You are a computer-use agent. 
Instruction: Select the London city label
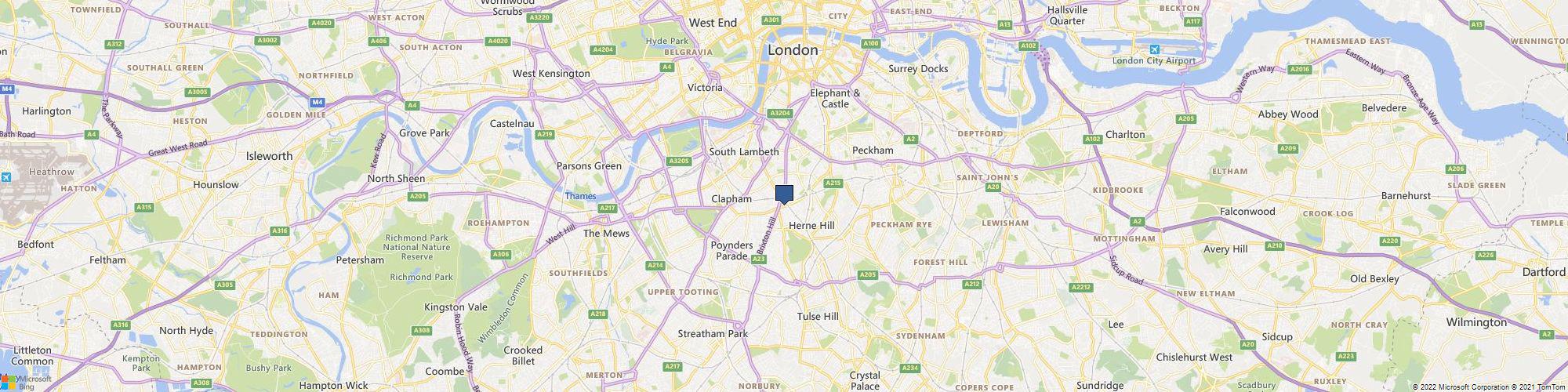click(x=793, y=49)
